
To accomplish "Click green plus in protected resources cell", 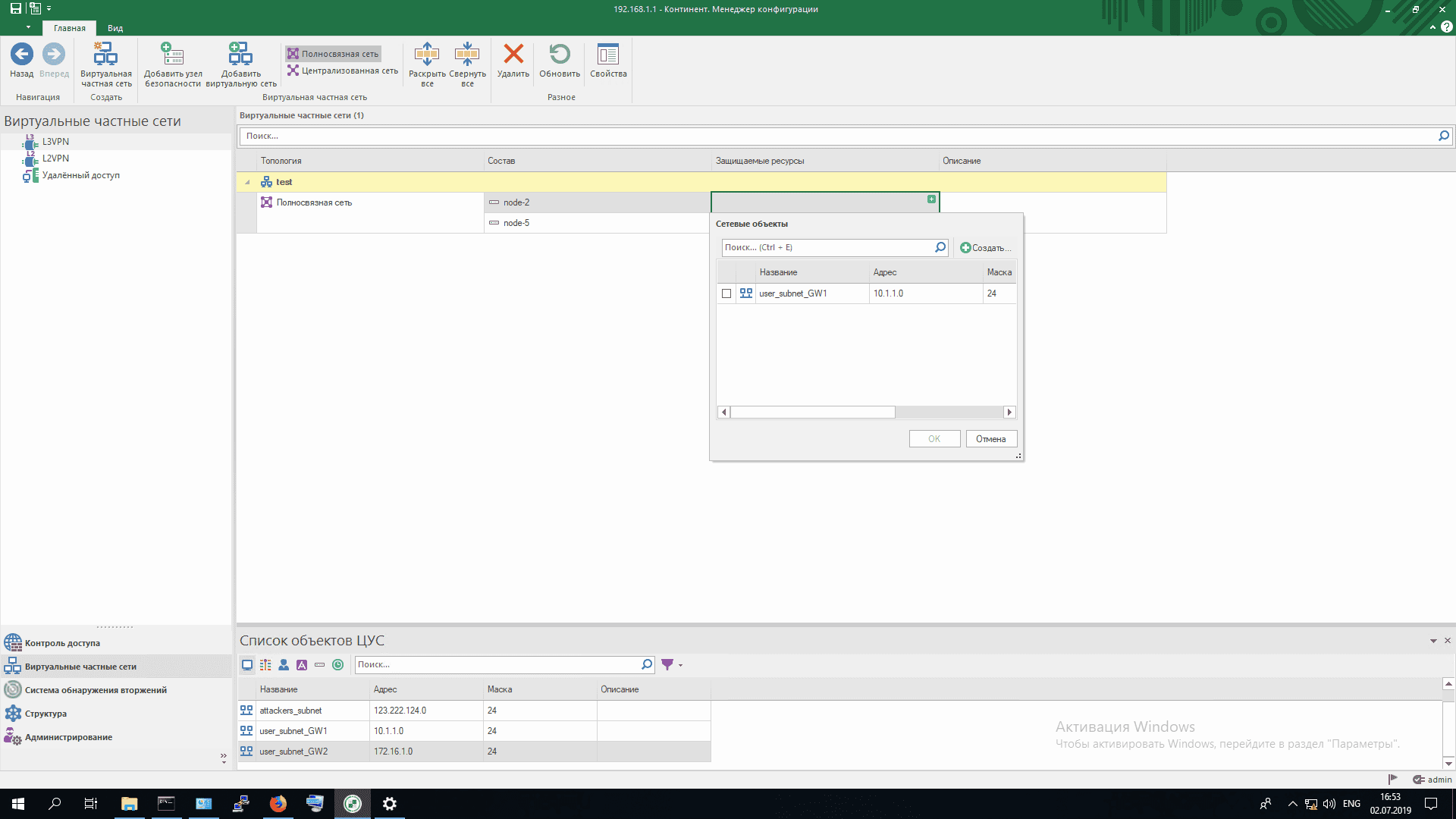I will [931, 199].
